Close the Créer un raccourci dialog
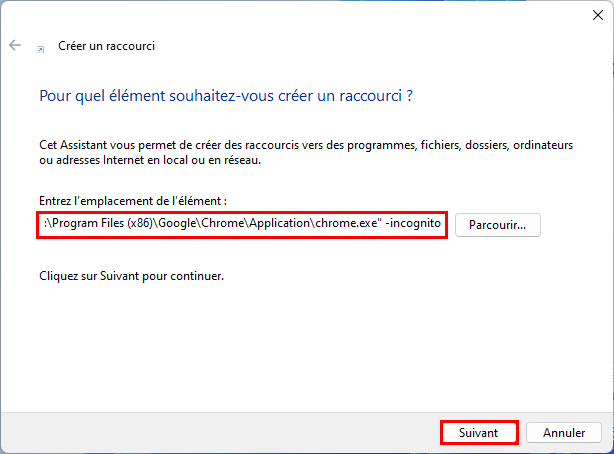 [598, 15]
